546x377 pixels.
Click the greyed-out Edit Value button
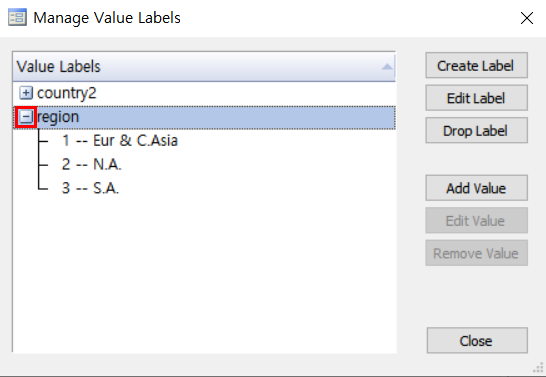[476, 221]
